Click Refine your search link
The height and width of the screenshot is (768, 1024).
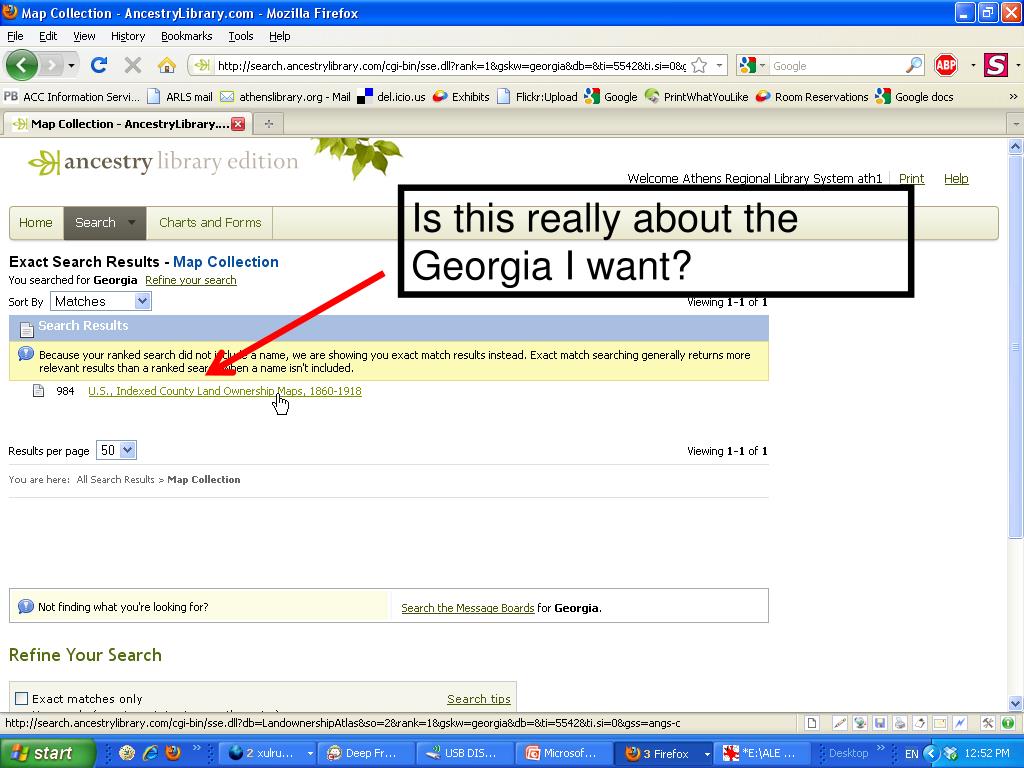pos(191,280)
